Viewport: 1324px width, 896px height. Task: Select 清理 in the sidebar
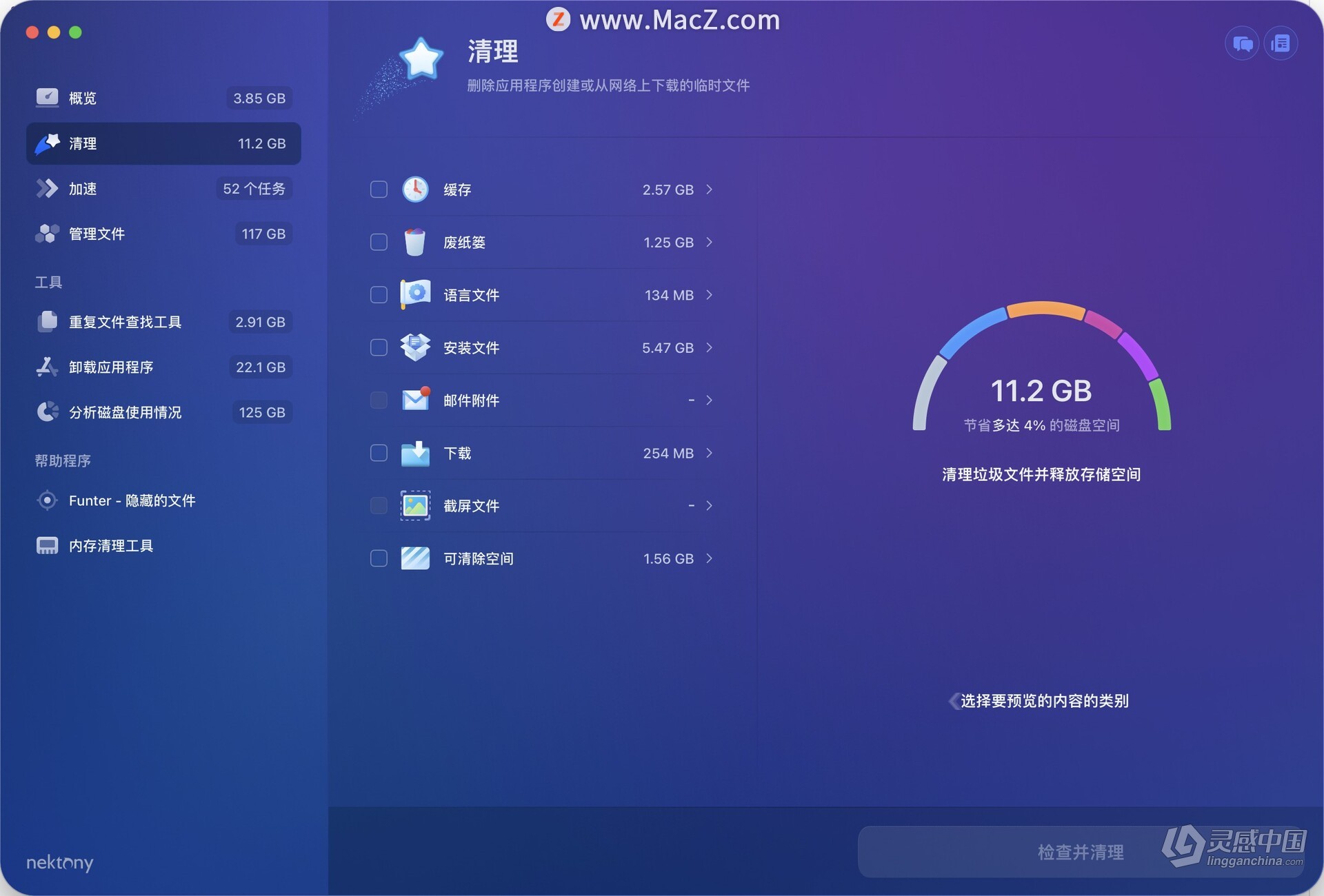(163, 143)
